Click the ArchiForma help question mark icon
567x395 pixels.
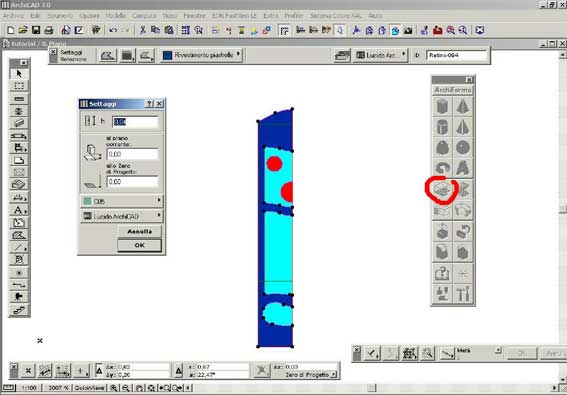click(x=442, y=273)
